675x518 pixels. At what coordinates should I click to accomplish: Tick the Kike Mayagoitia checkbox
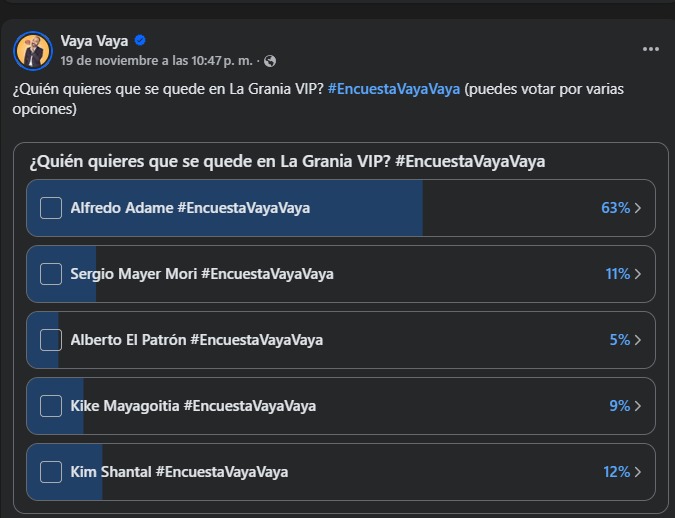click(51, 406)
